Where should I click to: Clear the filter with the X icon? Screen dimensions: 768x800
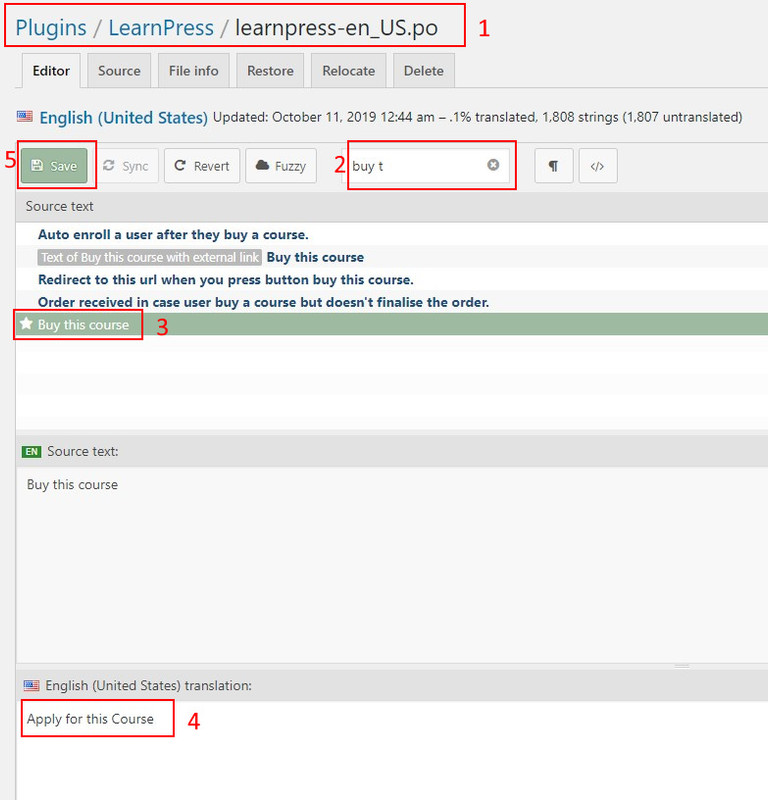pos(493,165)
